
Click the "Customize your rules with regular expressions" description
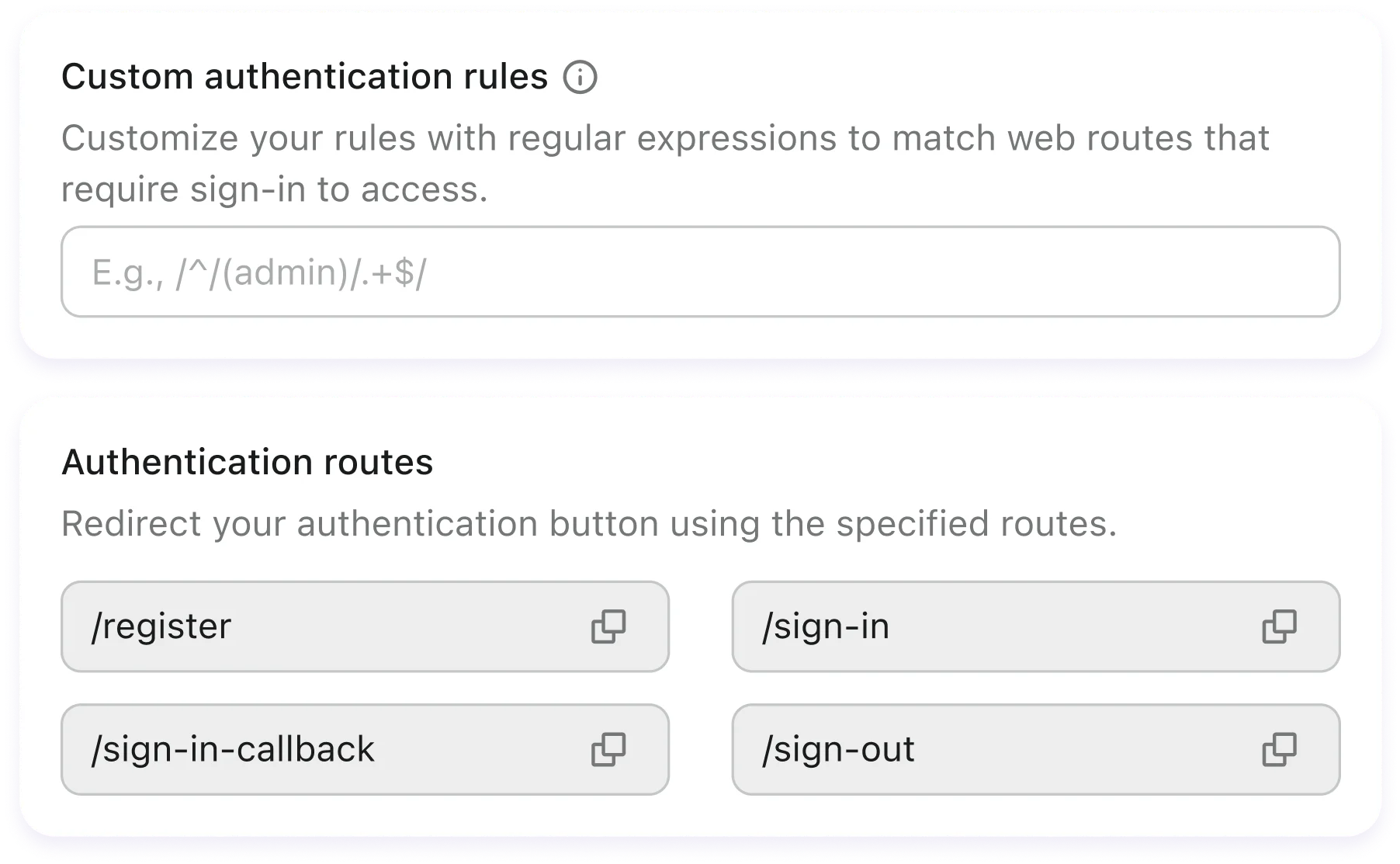click(x=665, y=138)
